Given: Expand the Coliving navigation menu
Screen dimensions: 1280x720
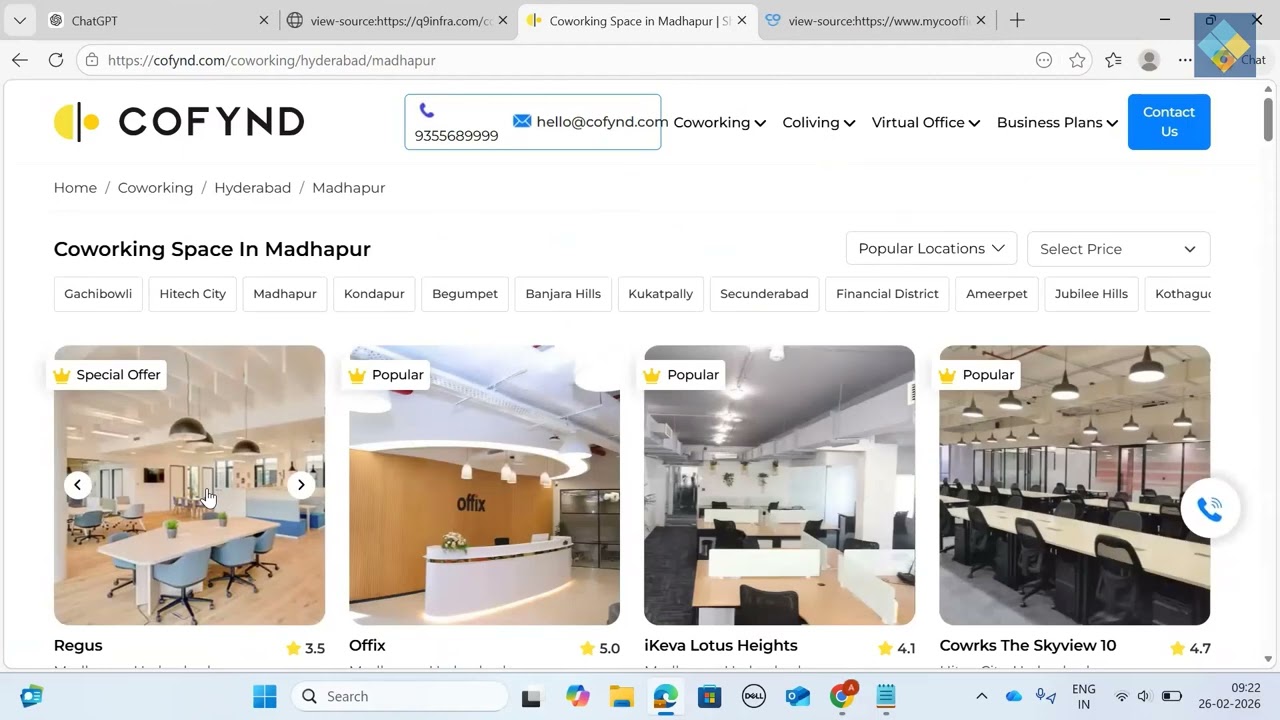Looking at the screenshot, I should pos(819,122).
